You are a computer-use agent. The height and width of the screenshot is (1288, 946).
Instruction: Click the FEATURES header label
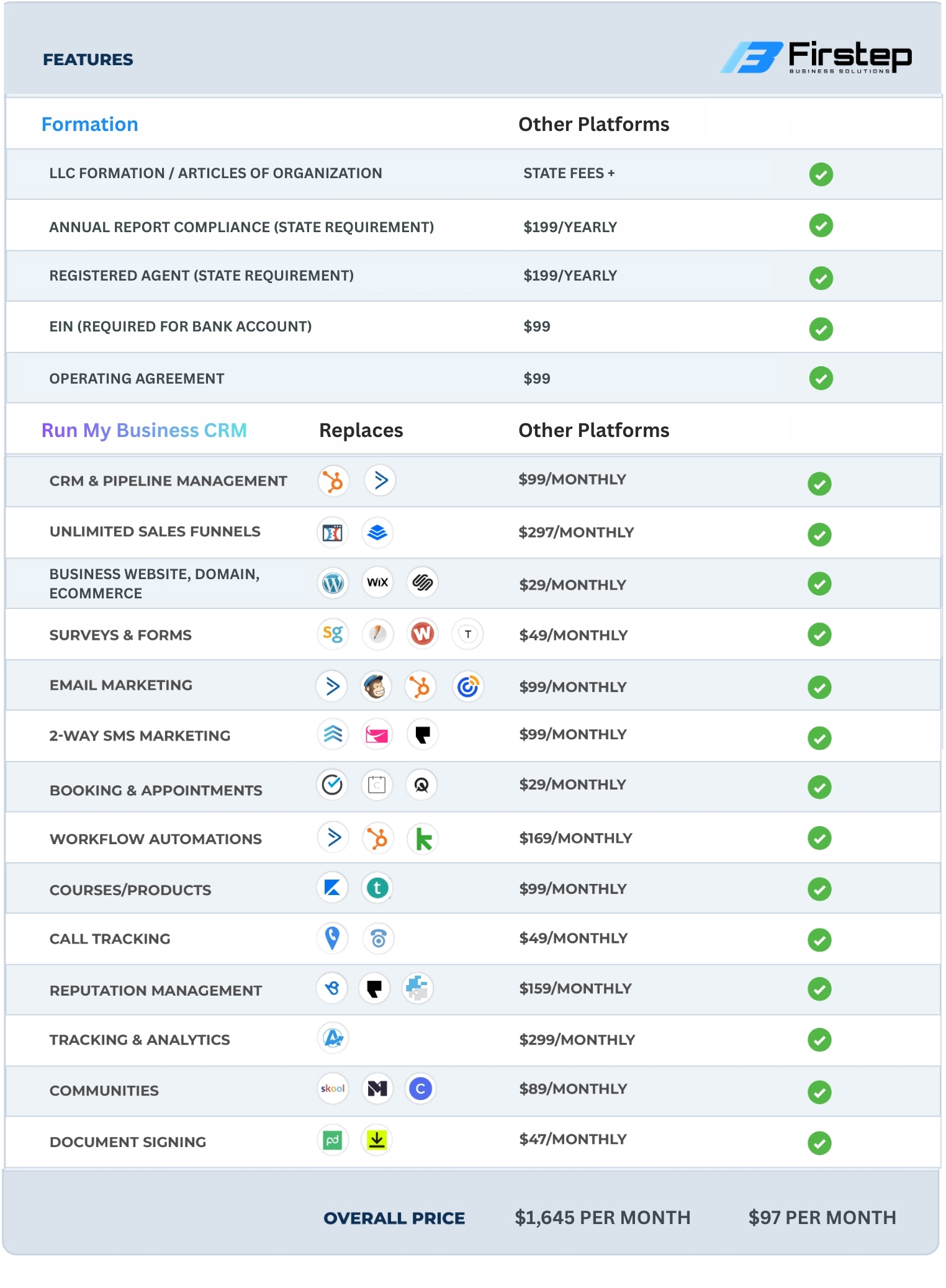coord(88,60)
